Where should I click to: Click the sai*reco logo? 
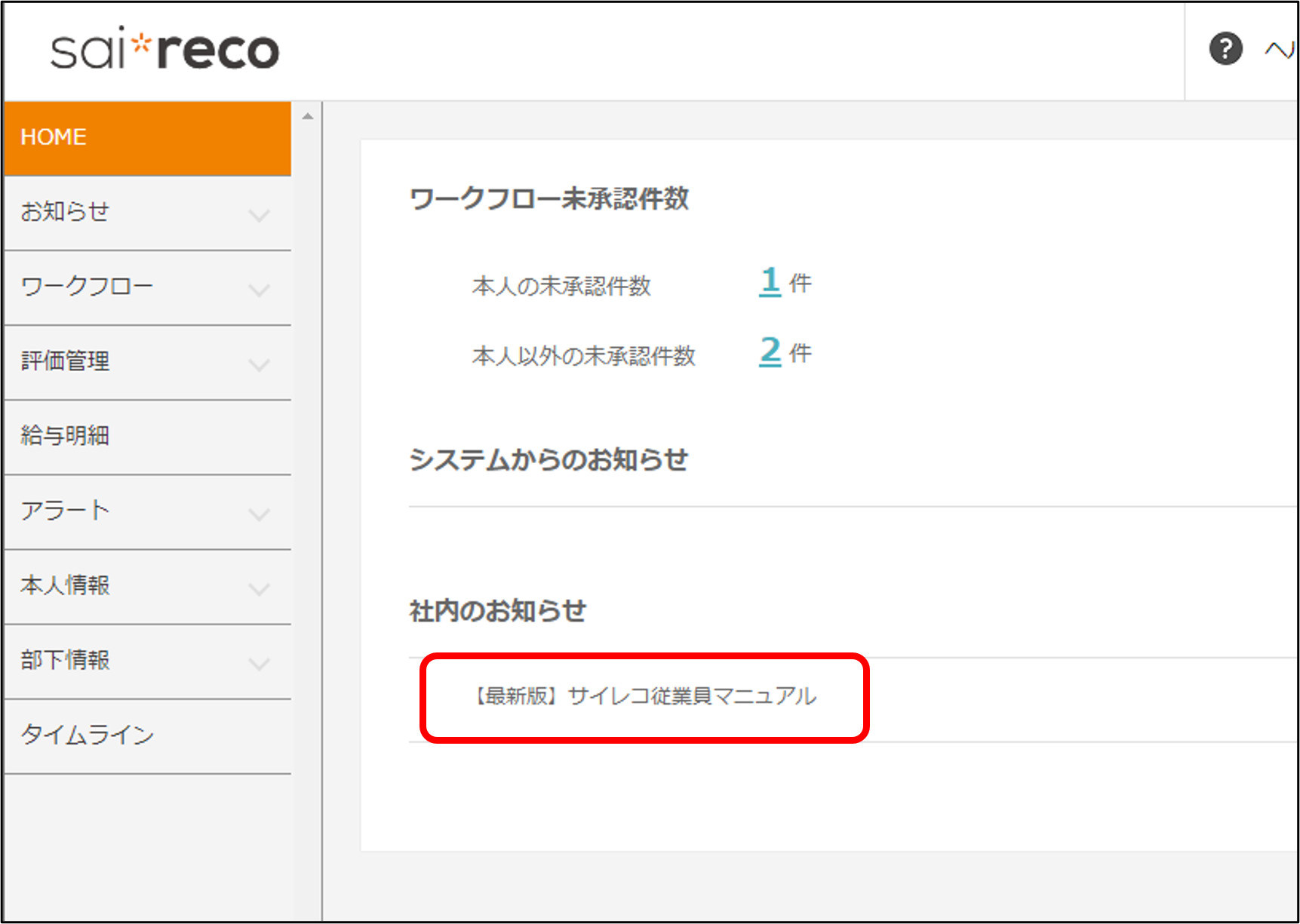(164, 50)
